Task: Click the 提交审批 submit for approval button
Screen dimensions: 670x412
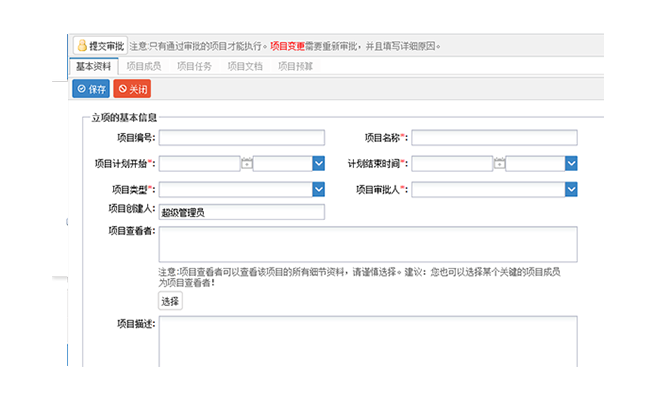Action: click(x=99, y=46)
